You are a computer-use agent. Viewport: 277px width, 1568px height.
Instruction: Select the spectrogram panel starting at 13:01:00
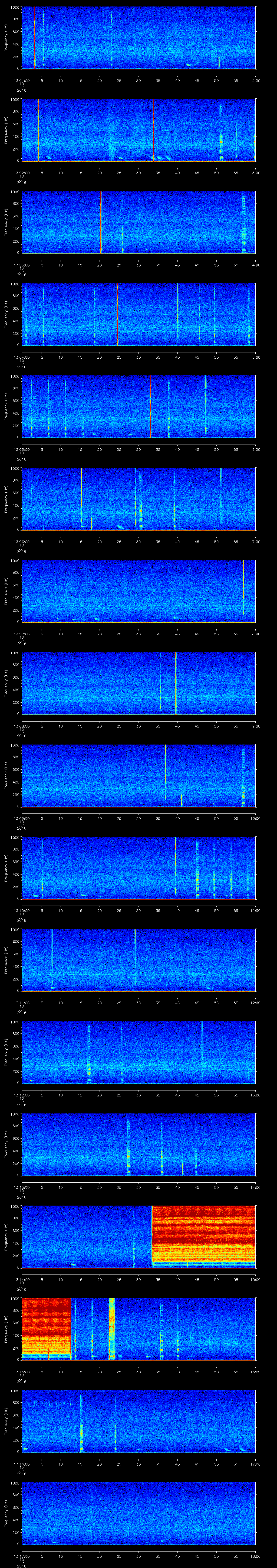138,38
